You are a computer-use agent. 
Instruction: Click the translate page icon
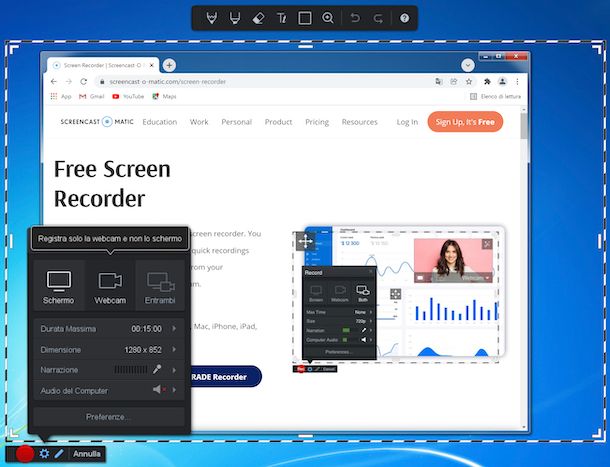point(439,82)
